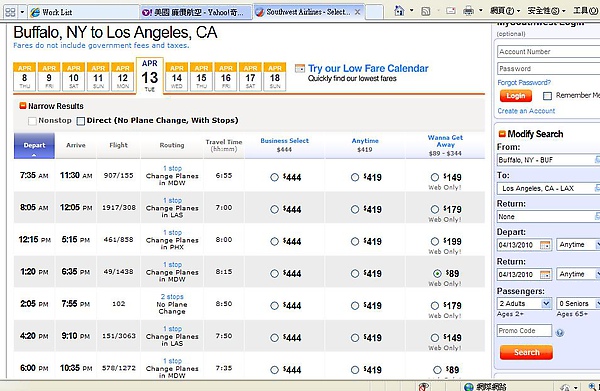Select $89 fare for 1:20 PM flight
Image resolution: width=600 pixels, height=391 pixels.
(x=437, y=274)
